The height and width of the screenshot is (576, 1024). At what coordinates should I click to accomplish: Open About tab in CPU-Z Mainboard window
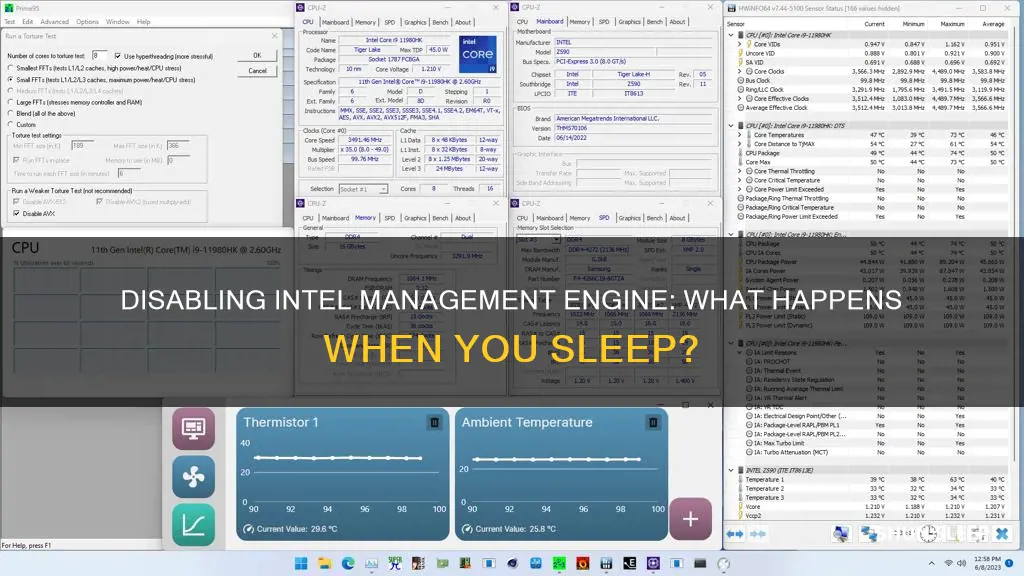coord(677,22)
